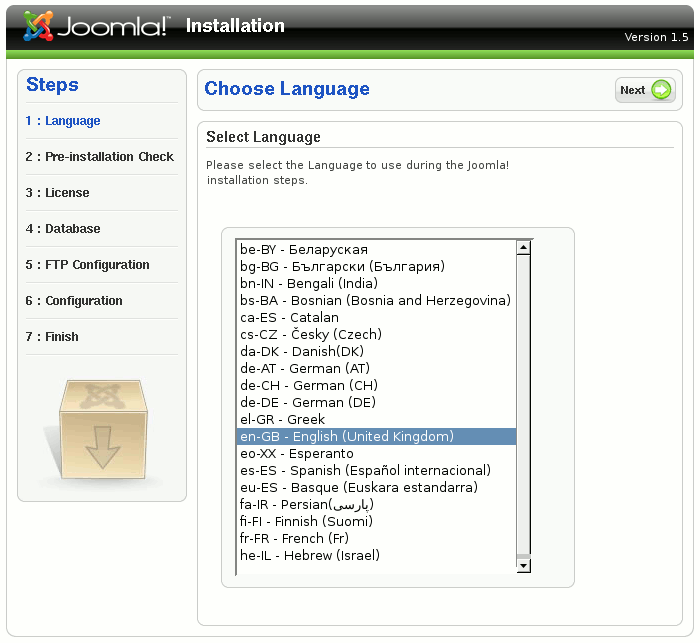The image size is (700, 643).
Task: Click the Version 1.5 text
Action: click(x=656, y=37)
